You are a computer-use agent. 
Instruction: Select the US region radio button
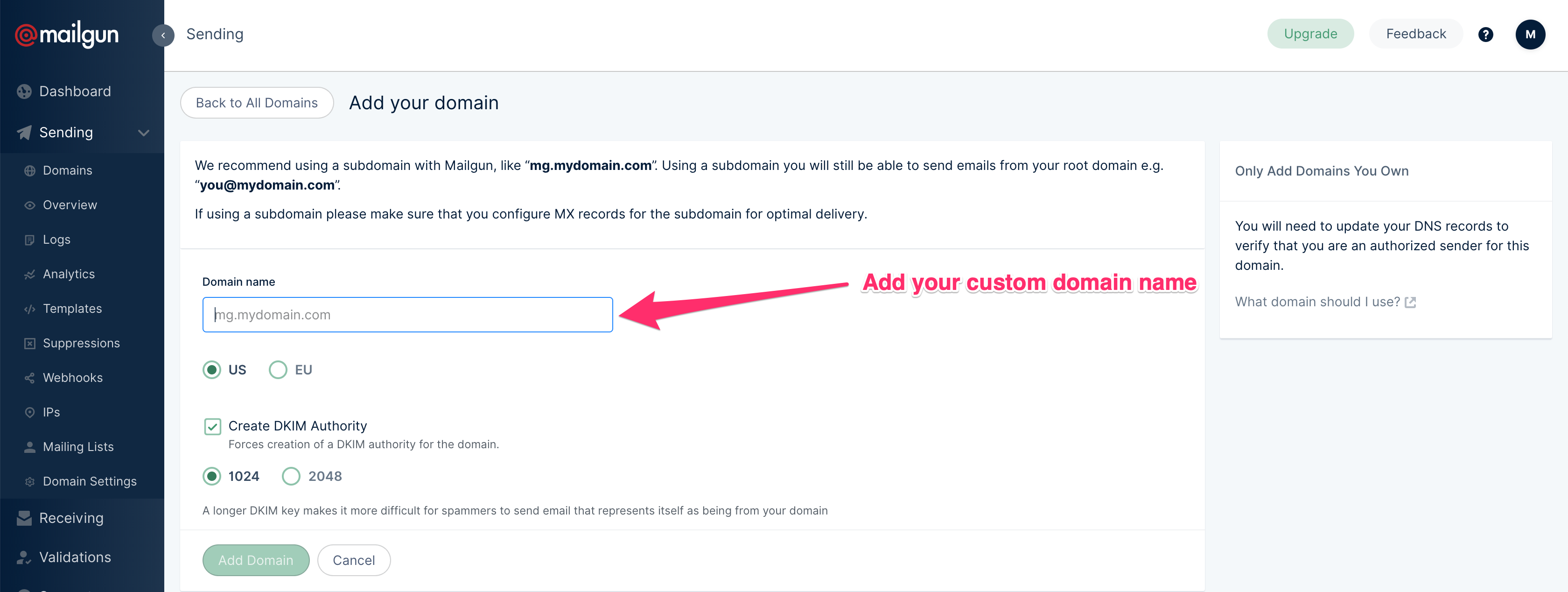click(212, 370)
